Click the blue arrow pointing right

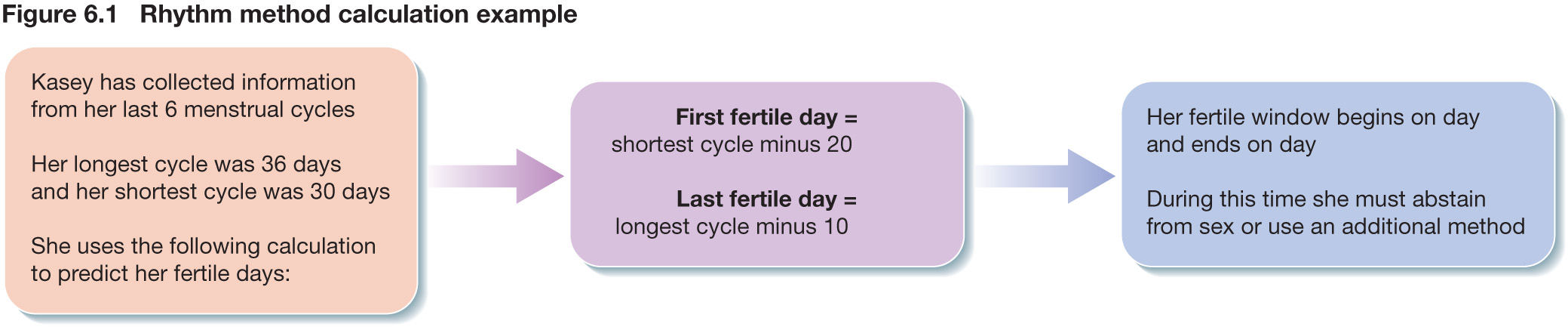click(x=1045, y=176)
